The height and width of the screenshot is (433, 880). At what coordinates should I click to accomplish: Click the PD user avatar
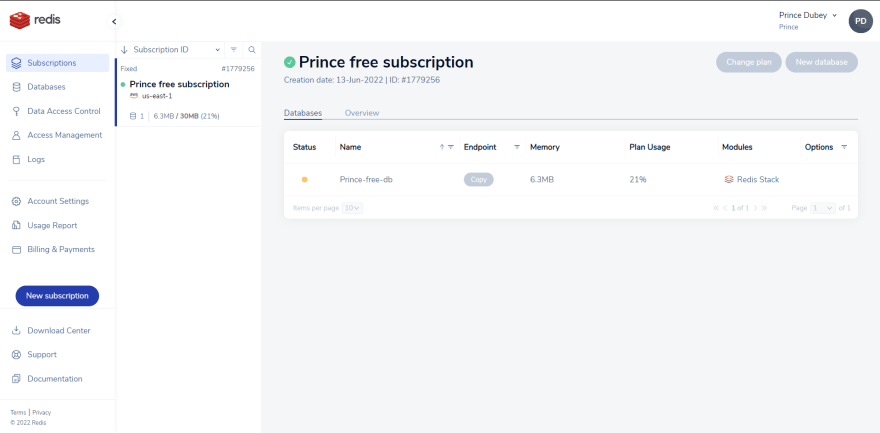[860, 21]
